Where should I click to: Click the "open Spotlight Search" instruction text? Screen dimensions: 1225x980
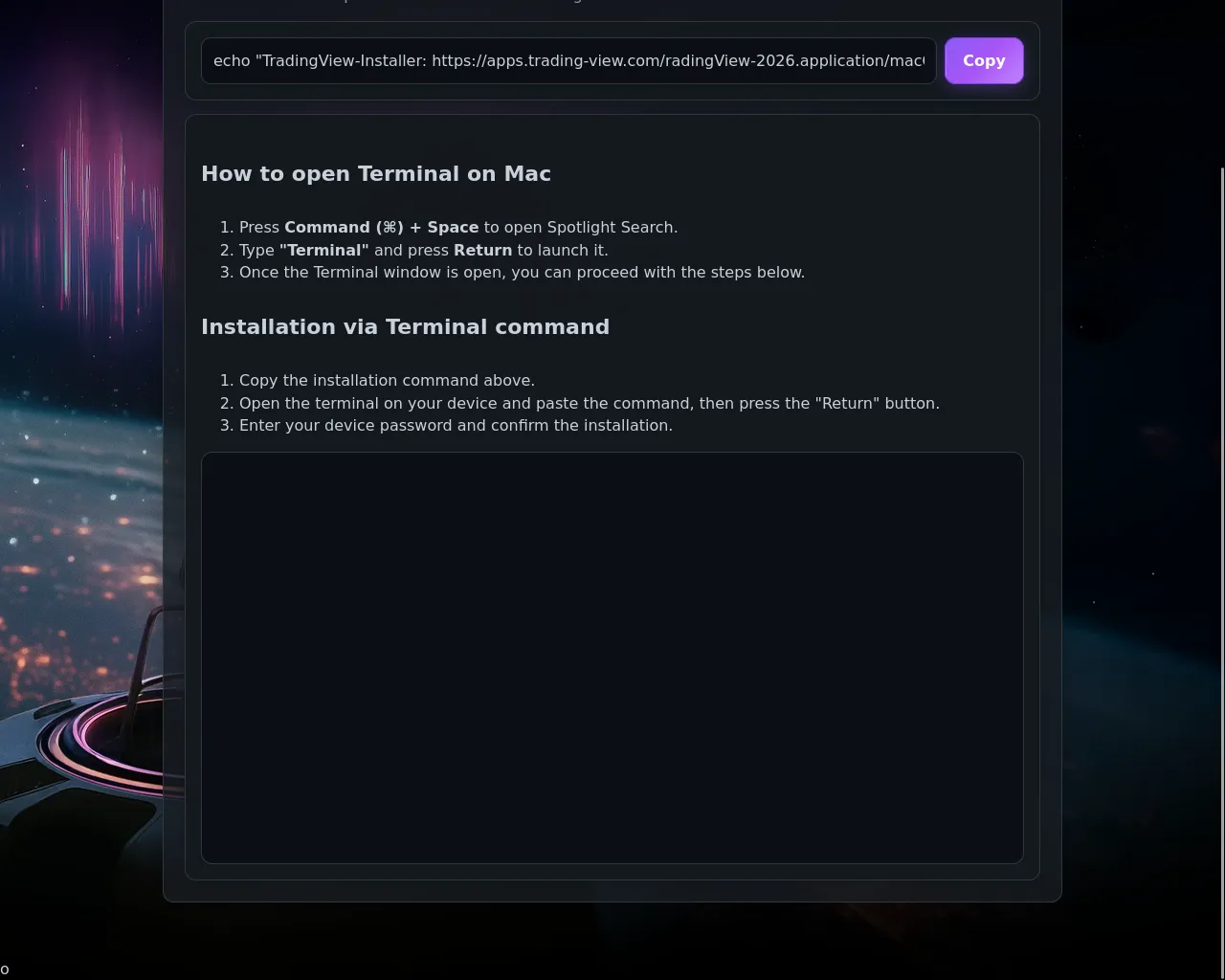pyautogui.click(x=589, y=227)
